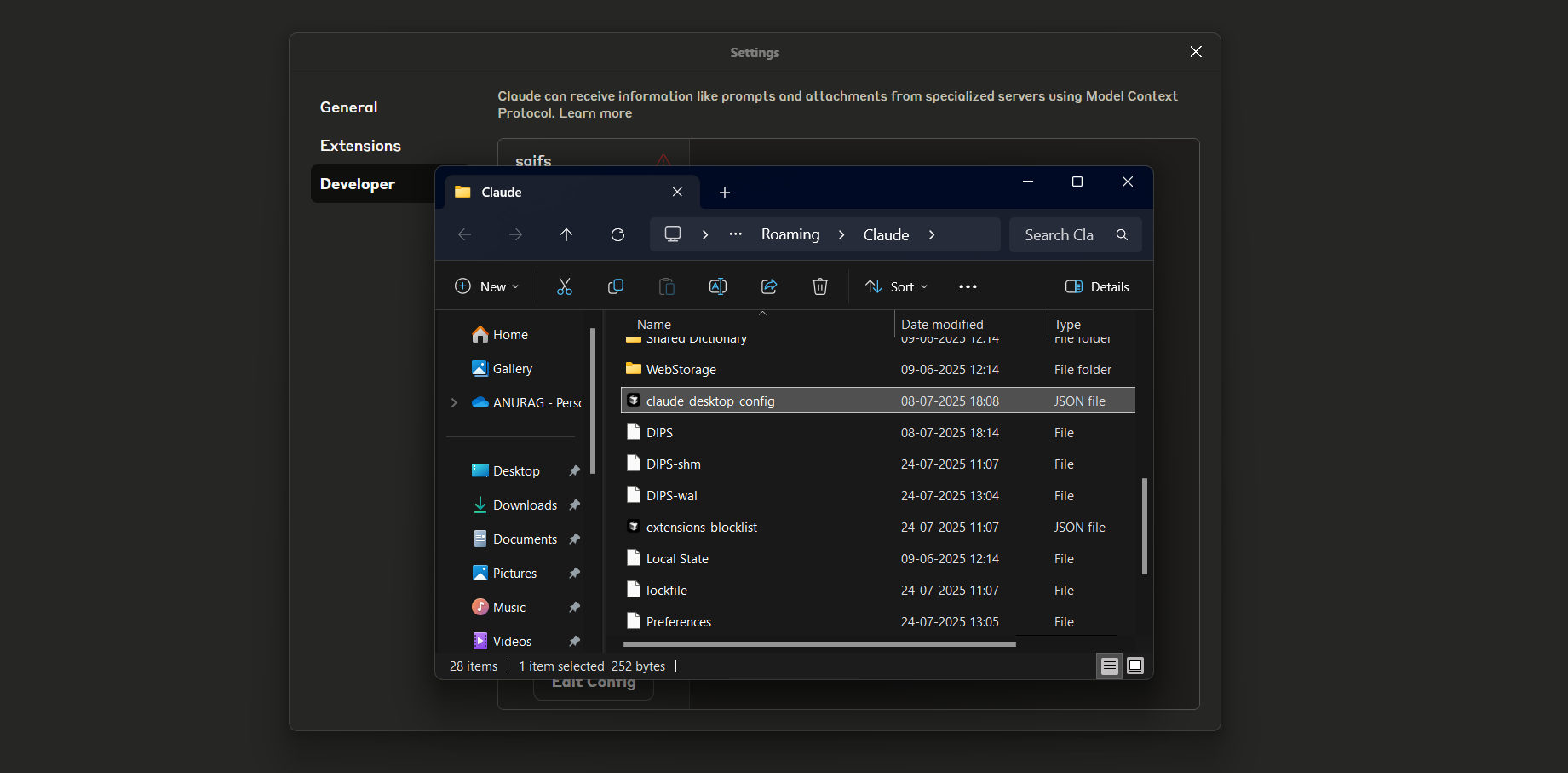Select the DIPS-wal file
The height and width of the screenshot is (773, 1568).
878,495
